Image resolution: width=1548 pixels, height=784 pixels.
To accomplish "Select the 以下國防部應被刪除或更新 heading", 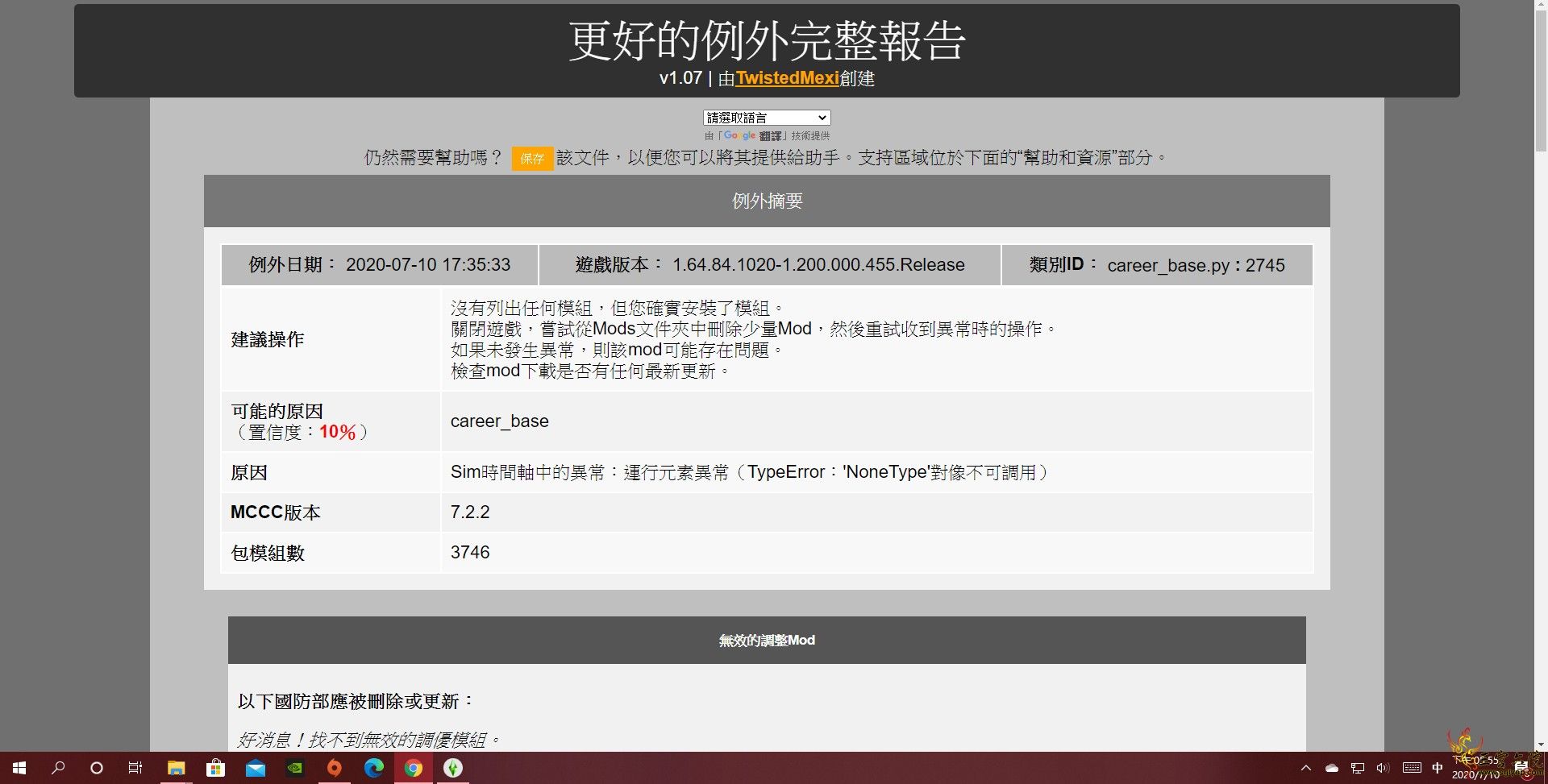I will pyautogui.click(x=356, y=701).
